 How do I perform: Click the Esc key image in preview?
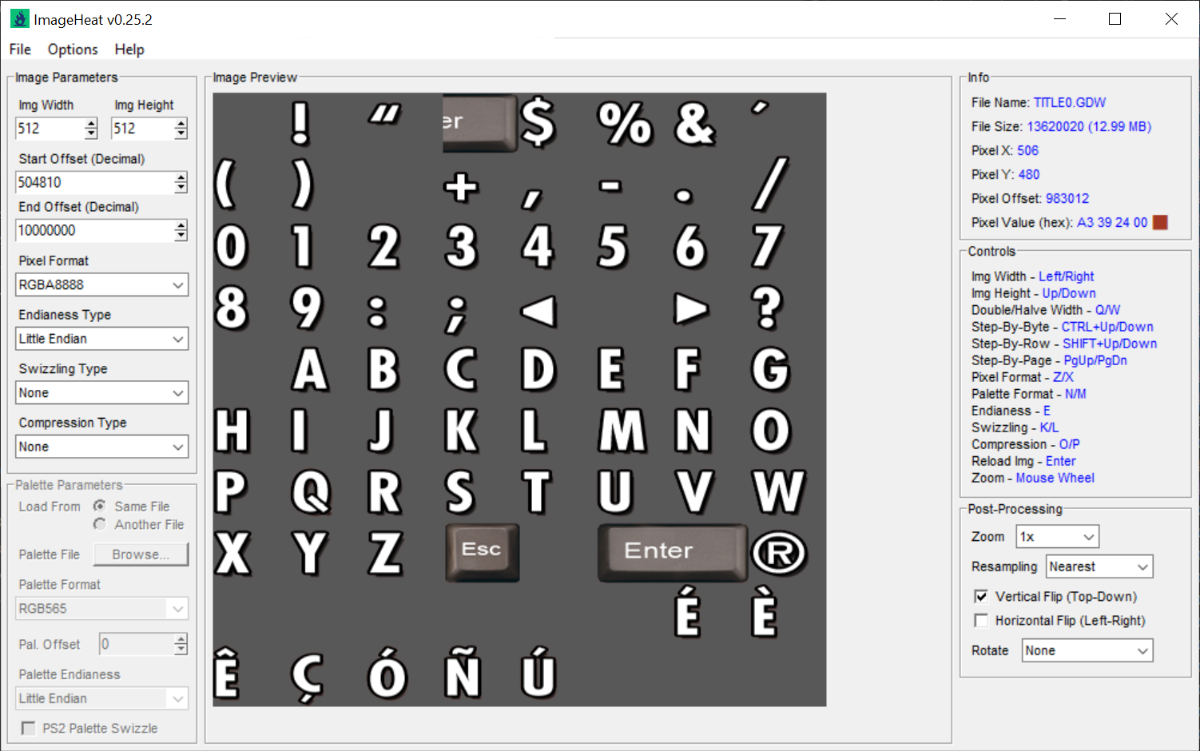tap(482, 551)
